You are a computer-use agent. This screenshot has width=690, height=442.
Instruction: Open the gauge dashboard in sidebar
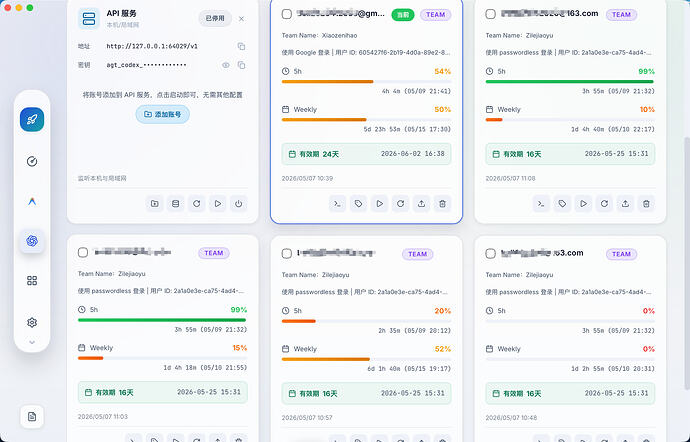(x=32, y=162)
